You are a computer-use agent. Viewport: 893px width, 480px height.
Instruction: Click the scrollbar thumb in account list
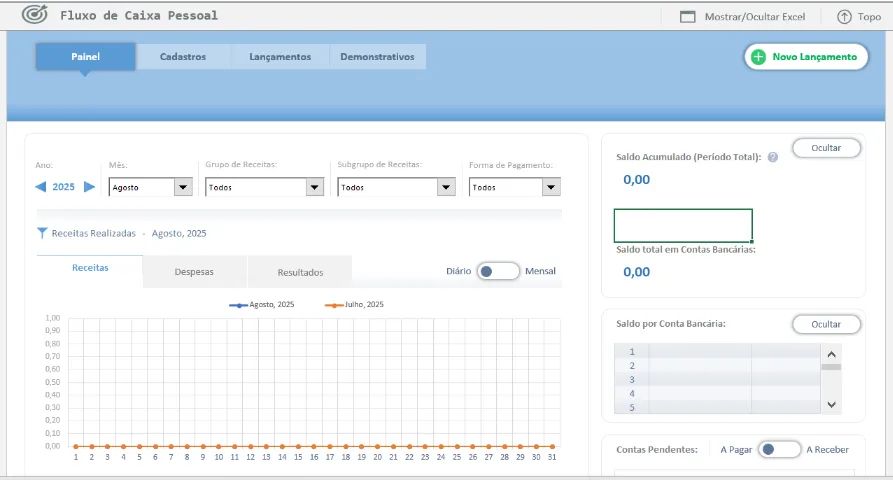click(831, 367)
